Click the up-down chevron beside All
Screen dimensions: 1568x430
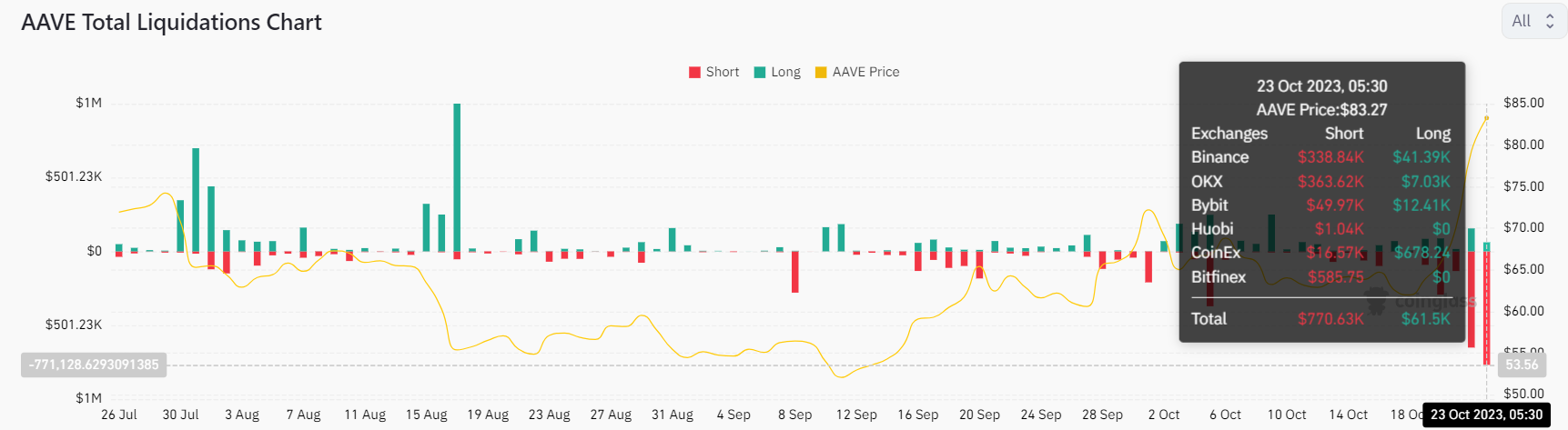(x=1550, y=21)
